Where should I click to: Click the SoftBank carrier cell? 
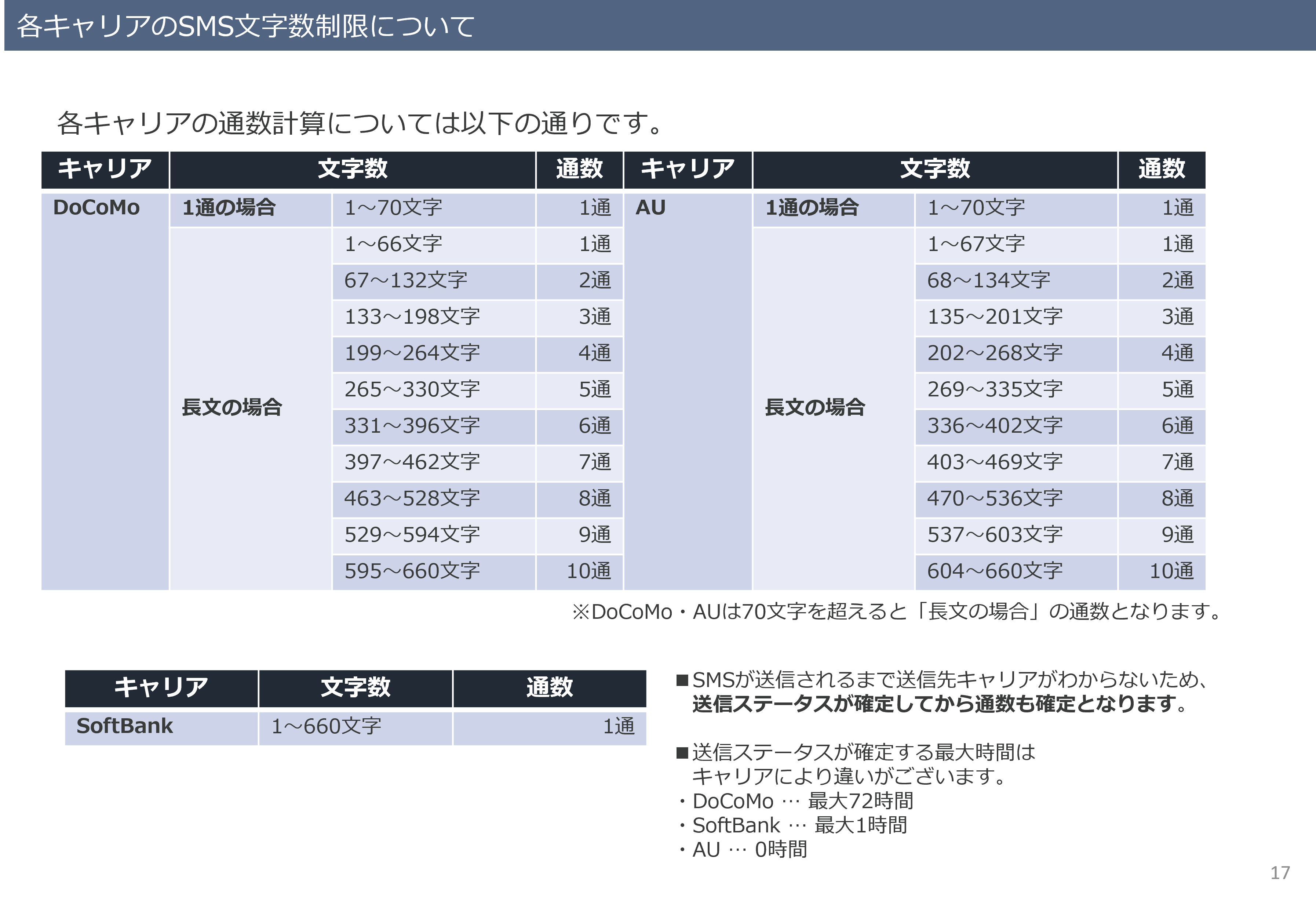[x=125, y=726]
